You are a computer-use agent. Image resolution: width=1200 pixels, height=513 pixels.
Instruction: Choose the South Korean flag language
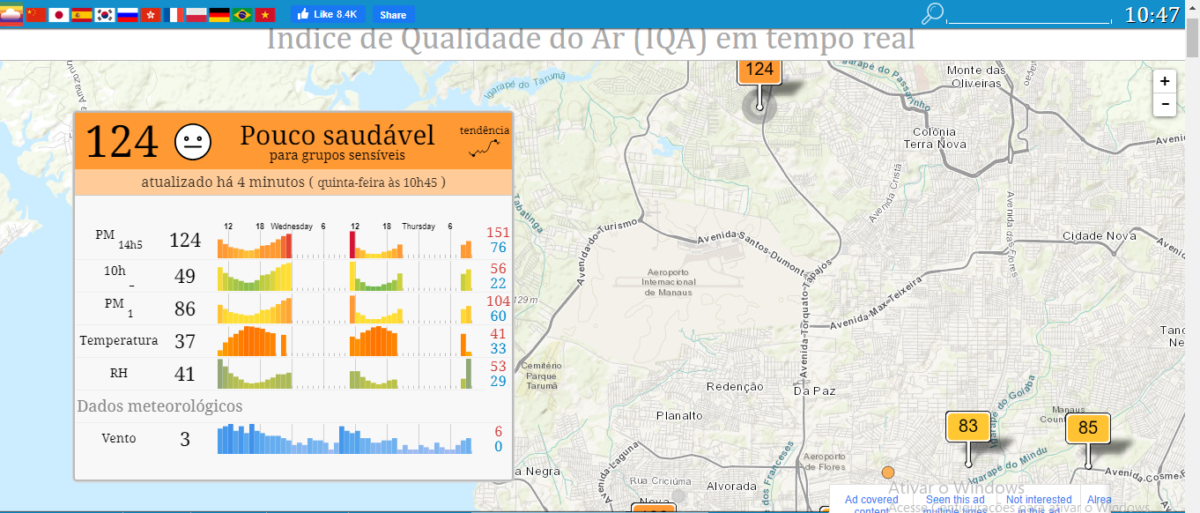pyautogui.click(x=105, y=14)
